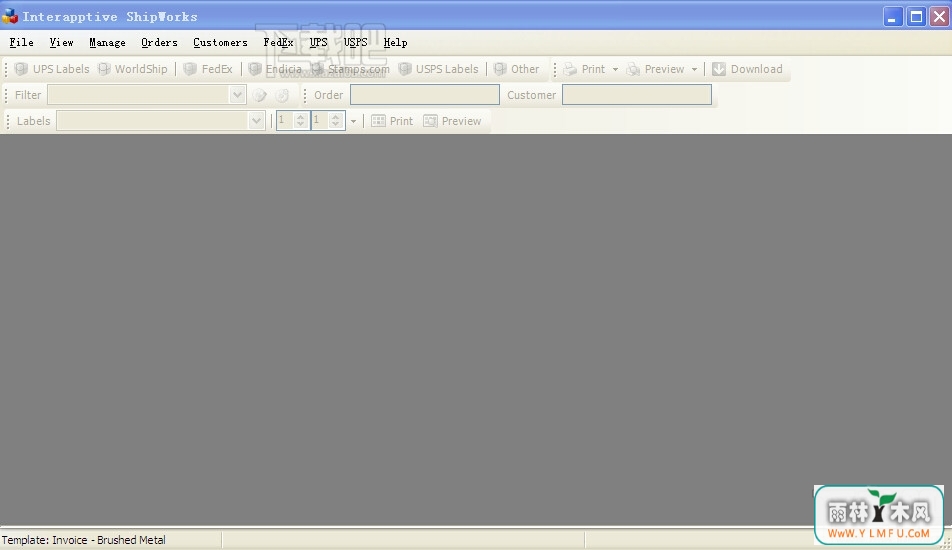The image size is (952, 550).
Task: Click the second round icon beside Filter dropdown
Action: 282,95
